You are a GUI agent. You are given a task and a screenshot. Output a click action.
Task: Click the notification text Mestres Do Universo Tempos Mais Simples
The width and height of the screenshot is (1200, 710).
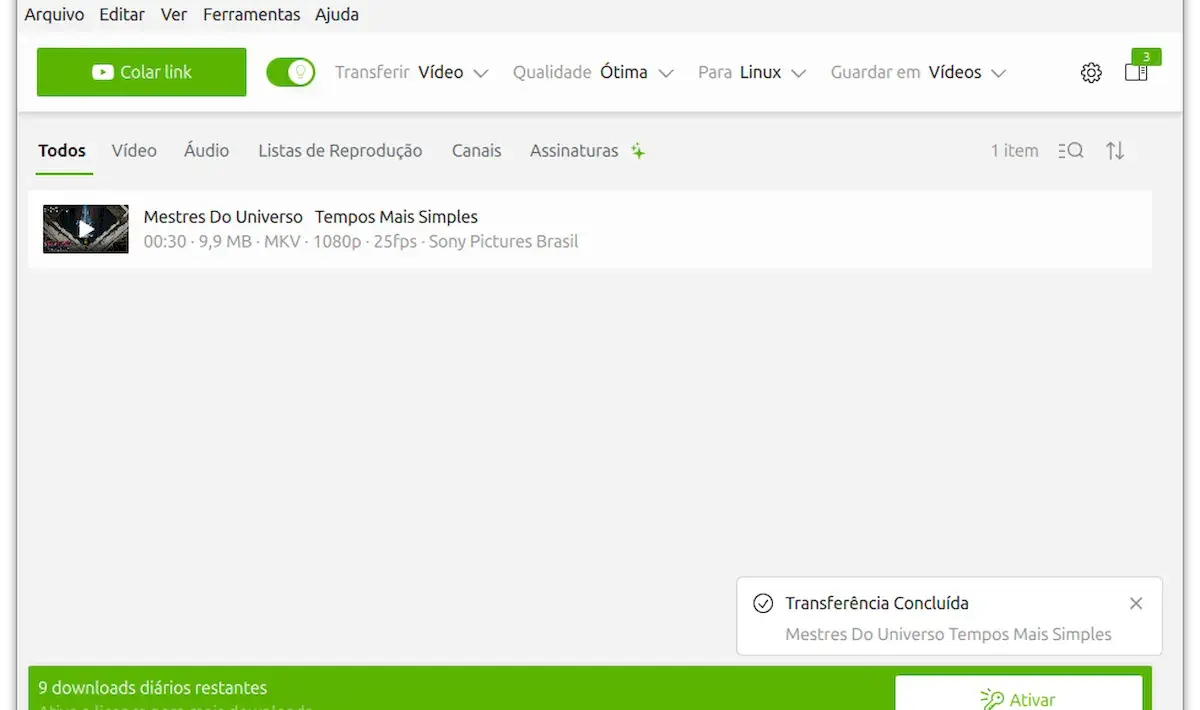pos(948,634)
